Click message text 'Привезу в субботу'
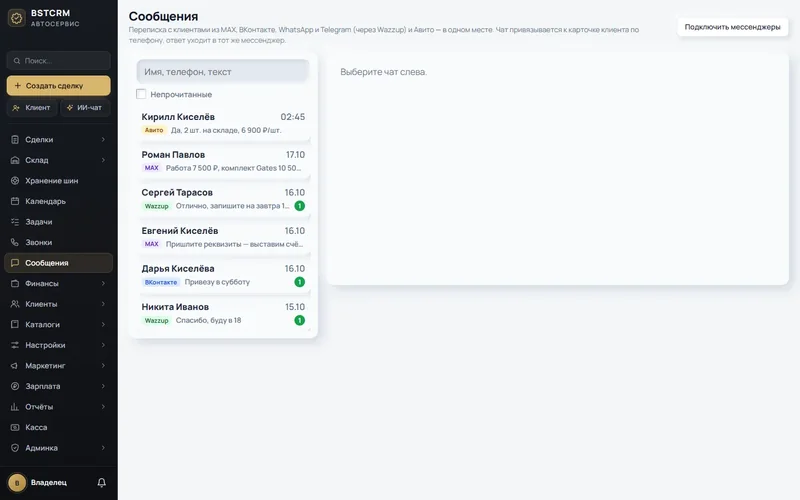800x500 pixels. point(217,282)
